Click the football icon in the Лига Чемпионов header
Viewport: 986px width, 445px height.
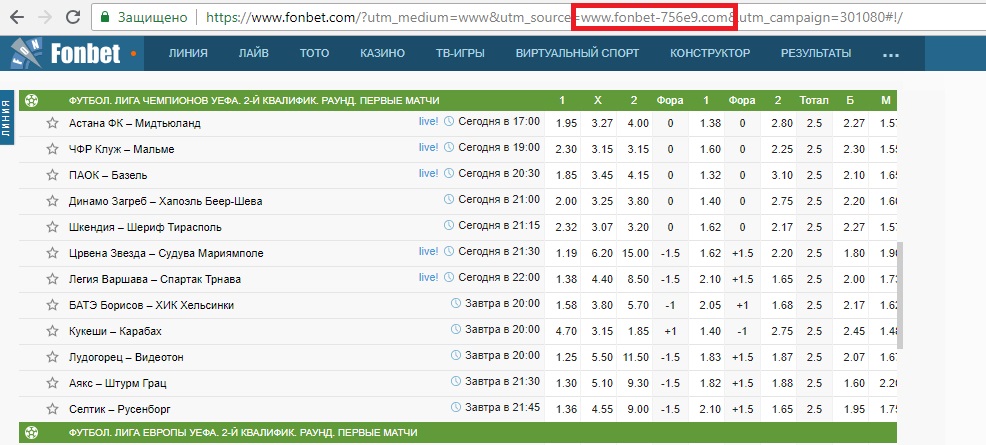pyautogui.click(x=31, y=101)
